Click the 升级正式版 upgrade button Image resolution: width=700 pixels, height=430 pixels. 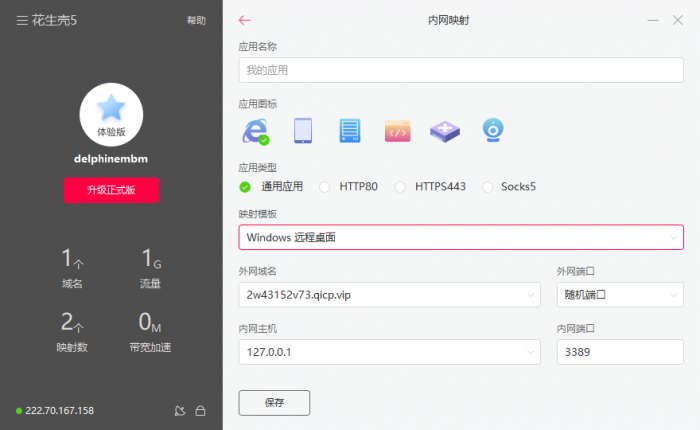tap(111, 190)
